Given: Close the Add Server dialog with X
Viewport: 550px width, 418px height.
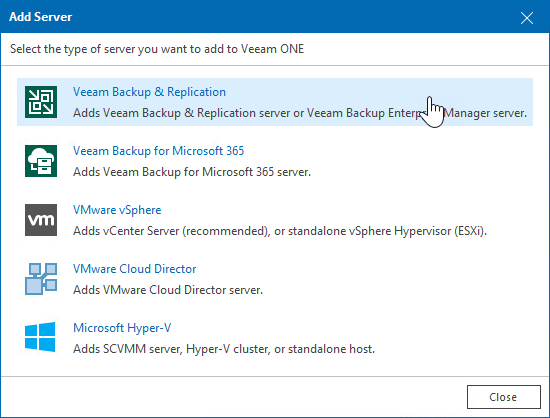Looking at the screenshot, I should click(x=527, y=18).
